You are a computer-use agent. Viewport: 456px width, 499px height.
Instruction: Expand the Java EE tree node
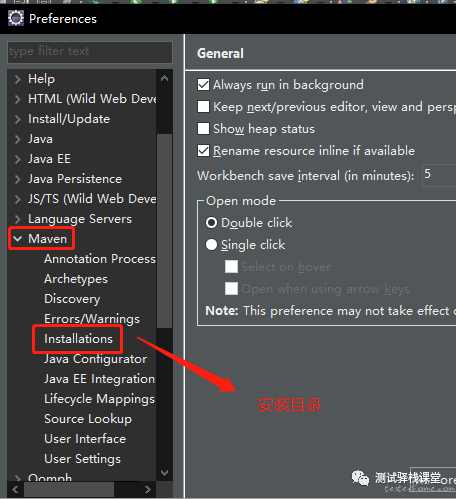[17, 159]
